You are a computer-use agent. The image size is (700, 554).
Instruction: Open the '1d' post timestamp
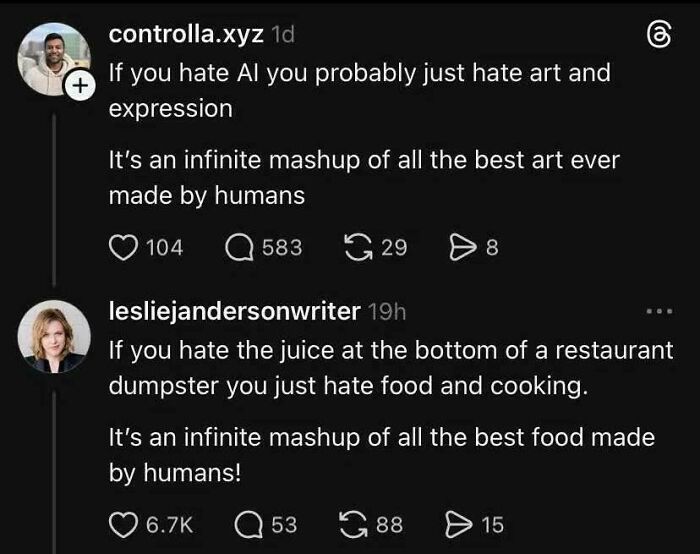click(282, 35)
